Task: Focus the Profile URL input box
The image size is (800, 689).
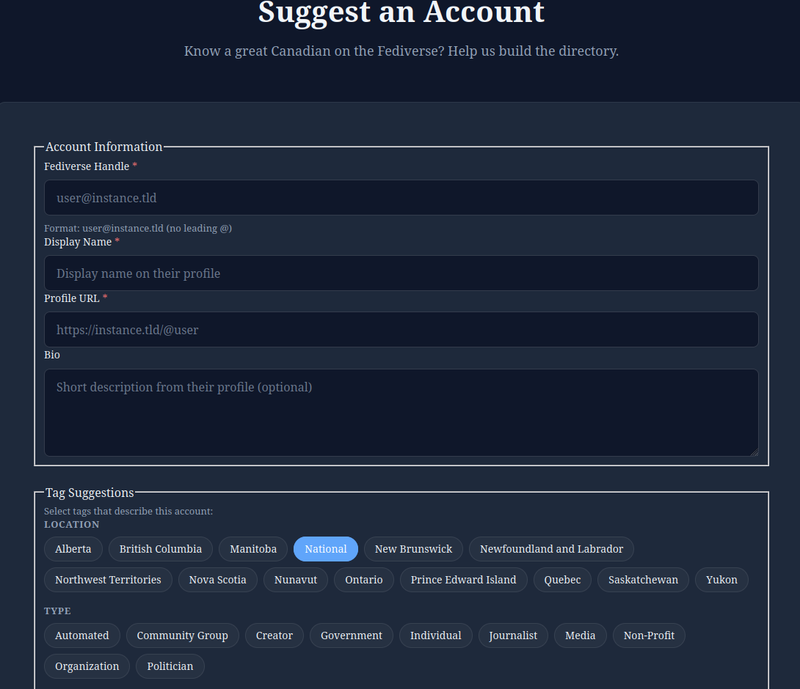Action: (x=400, y=329)
